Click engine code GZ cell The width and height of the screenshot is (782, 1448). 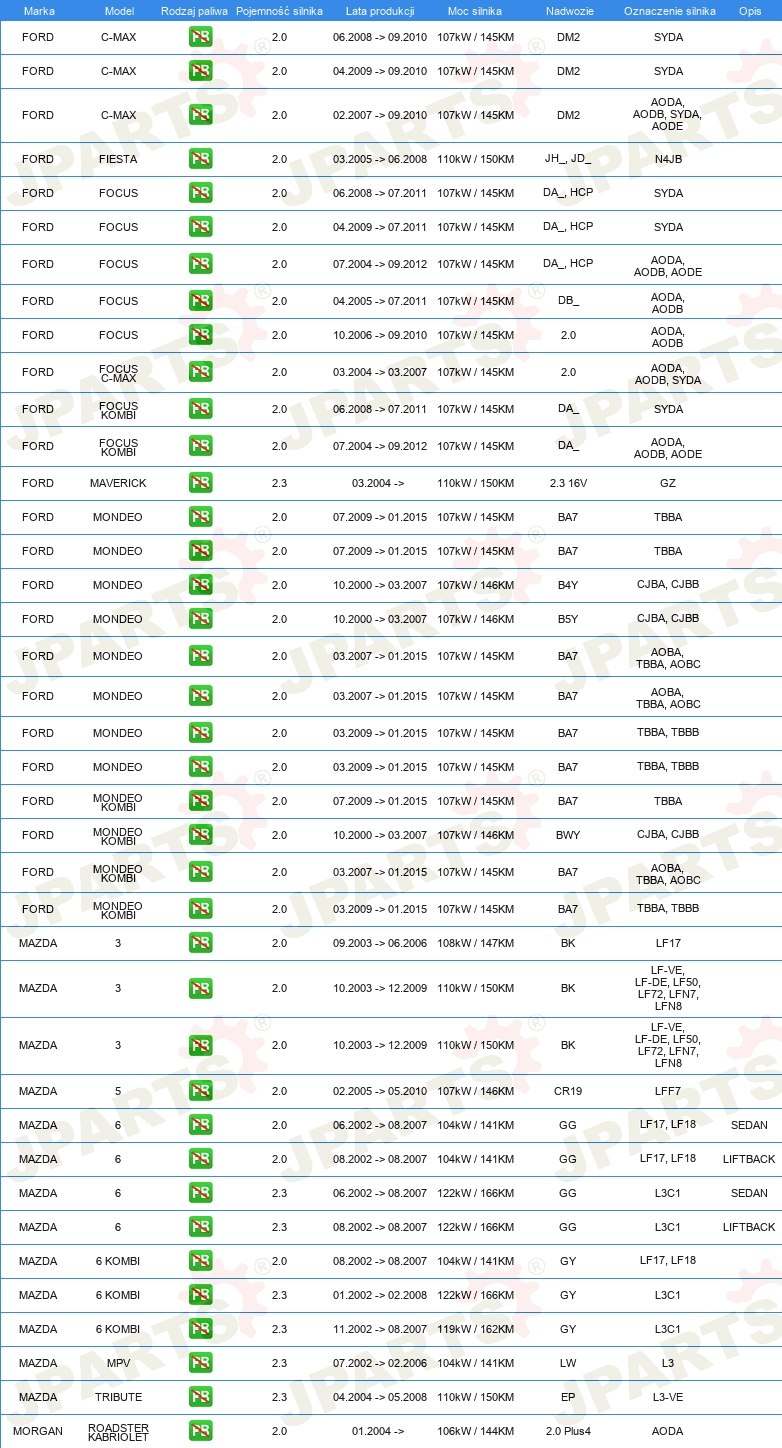coord(668,483)
